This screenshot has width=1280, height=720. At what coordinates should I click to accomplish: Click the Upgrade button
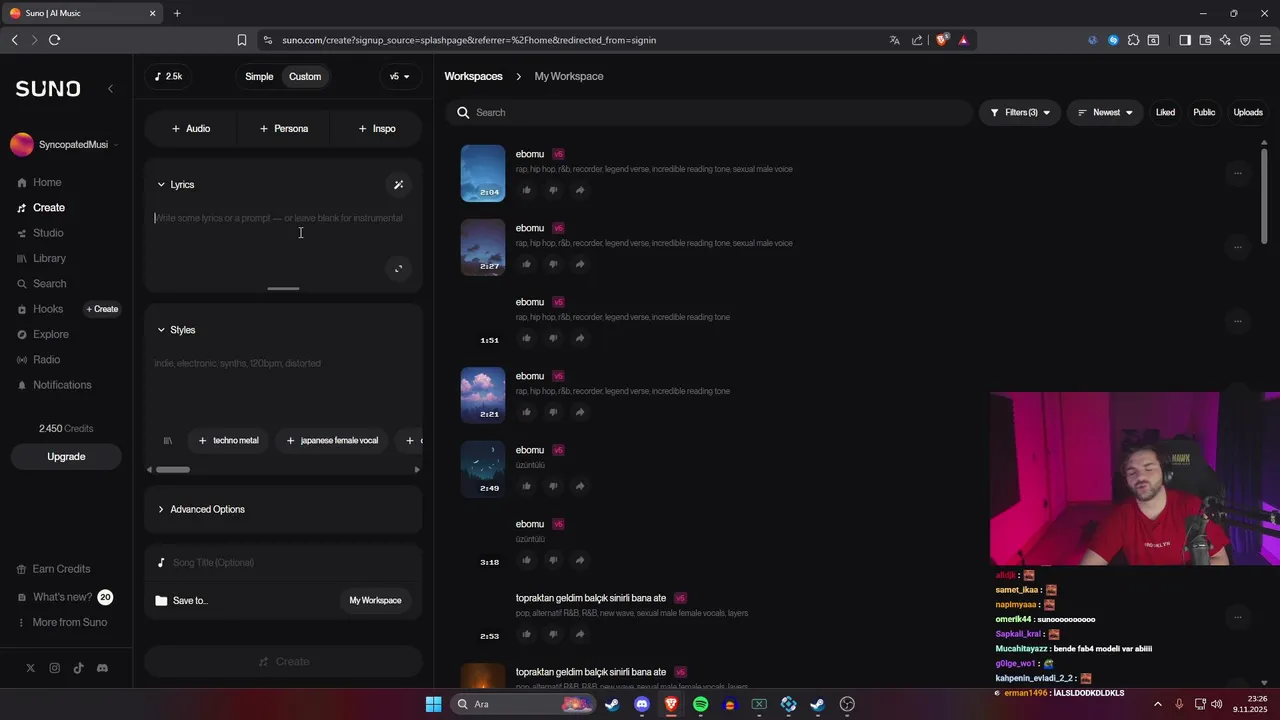[66, 457]
